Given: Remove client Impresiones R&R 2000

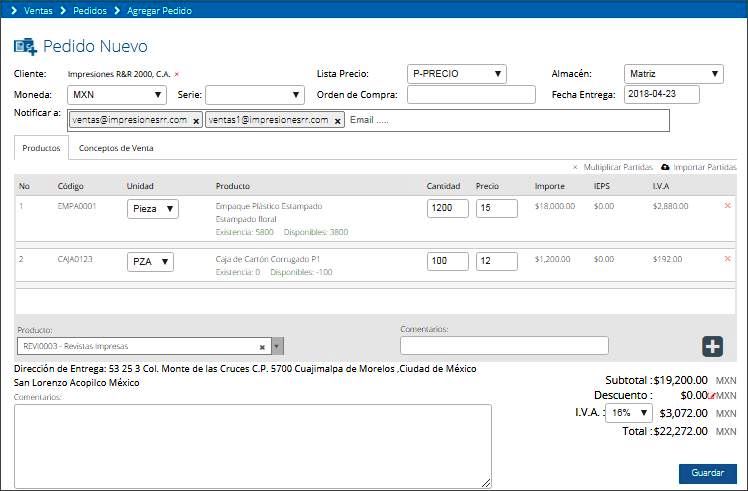Looking at the screenshot, I should (177, 74).
